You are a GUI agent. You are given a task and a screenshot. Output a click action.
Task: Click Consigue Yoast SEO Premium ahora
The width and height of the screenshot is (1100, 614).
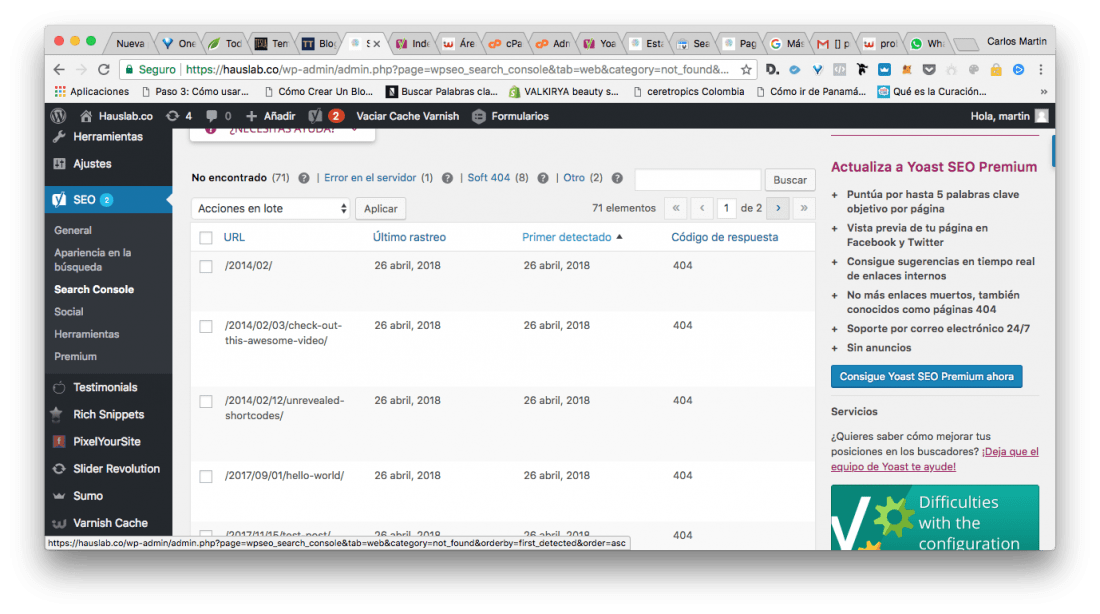927,376
